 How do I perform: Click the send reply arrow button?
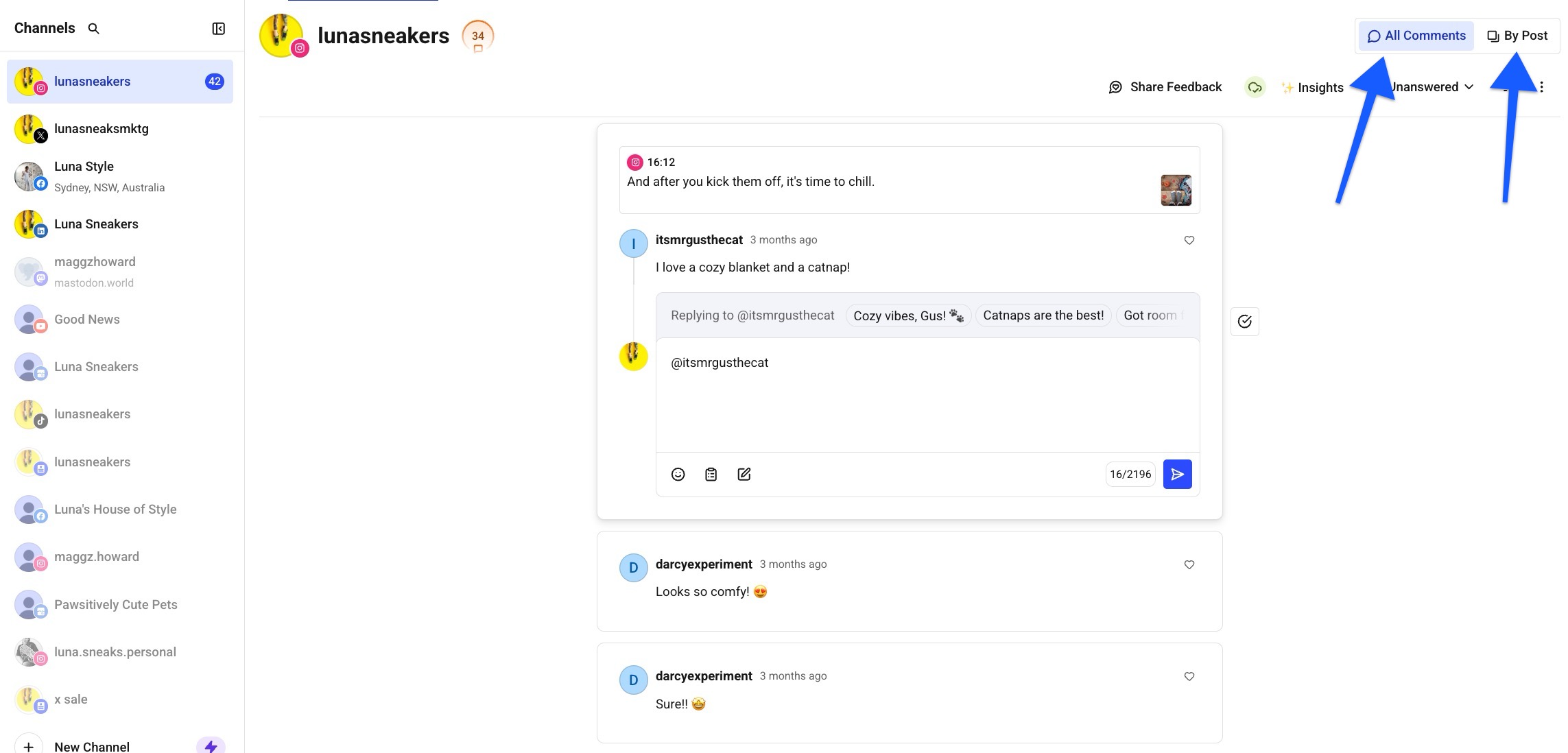click(x=1178, y=474)
